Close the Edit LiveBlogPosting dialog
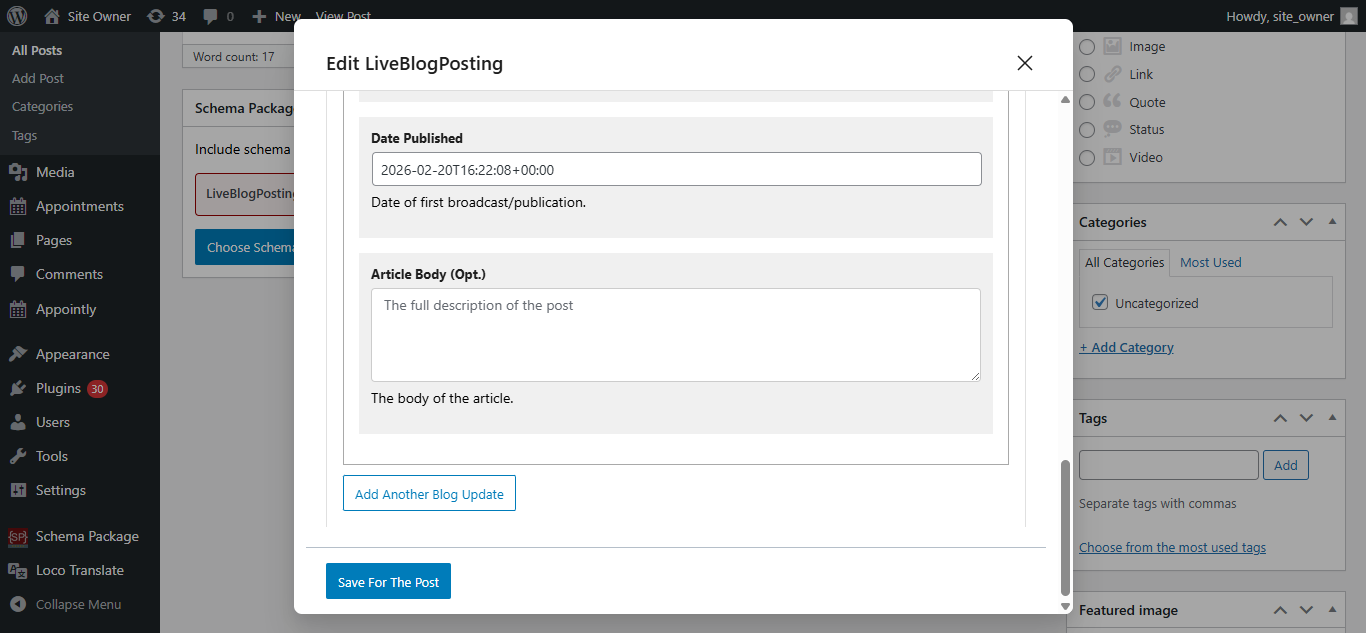Screen dimensions: 1366x633 (x=1024, y=63)
